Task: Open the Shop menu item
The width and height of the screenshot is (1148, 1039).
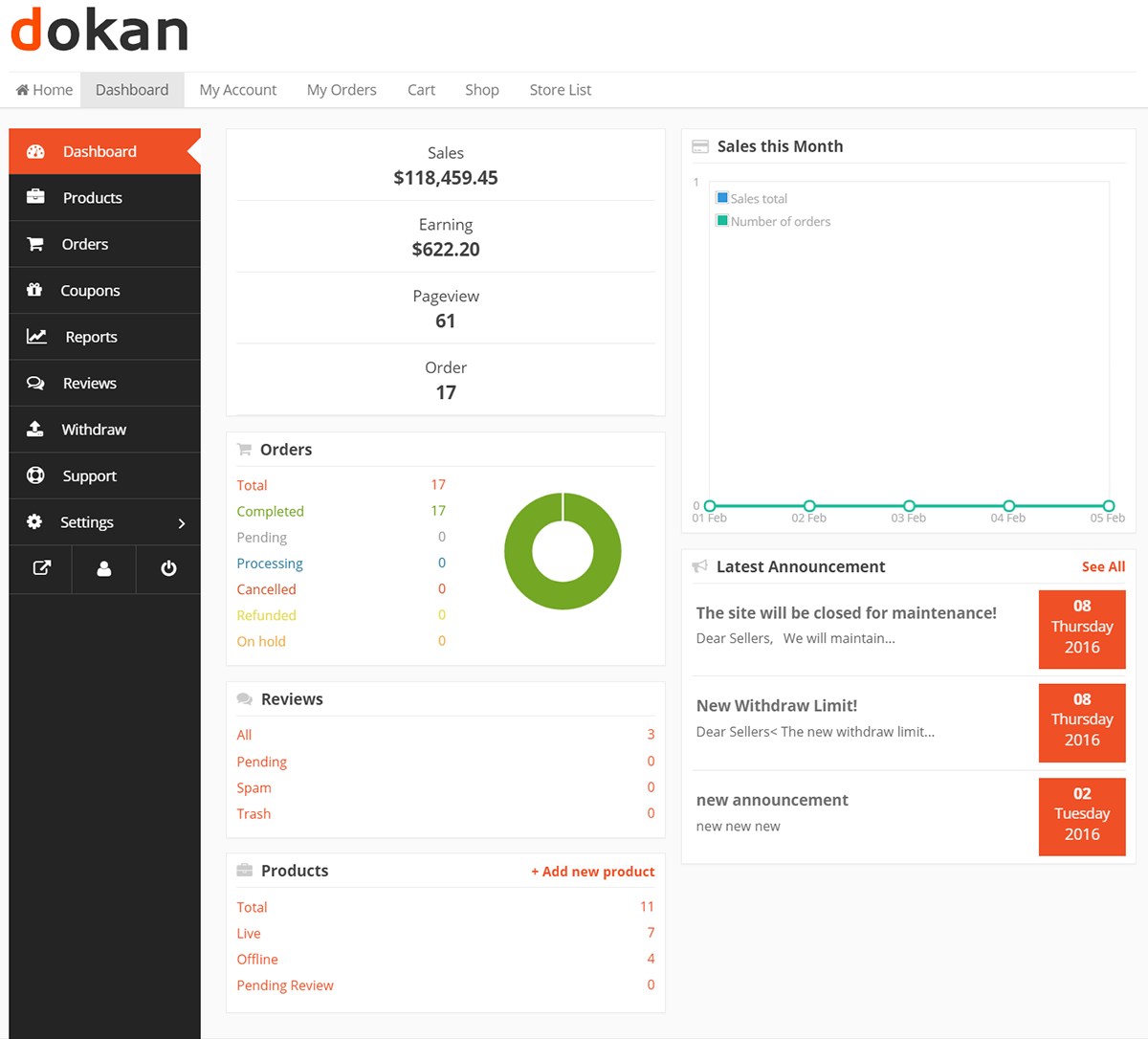Action: click(x=481, y=89)
